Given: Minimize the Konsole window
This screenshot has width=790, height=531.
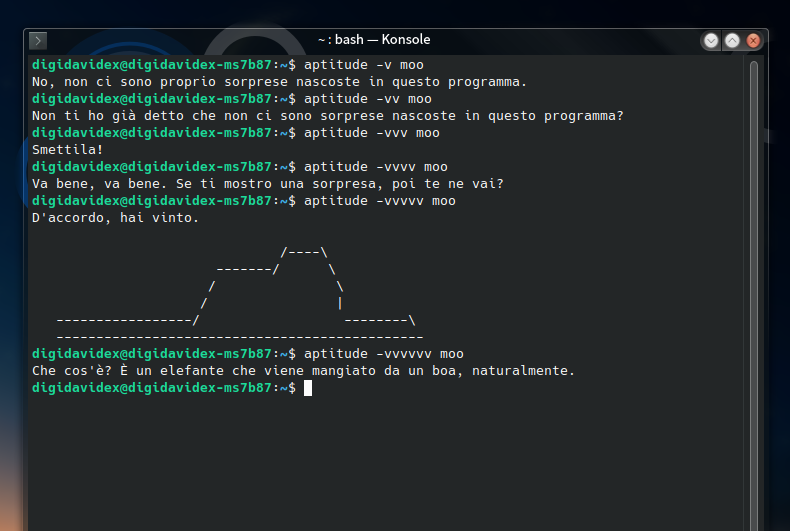Looking at the screenshot, I should 711,40.
